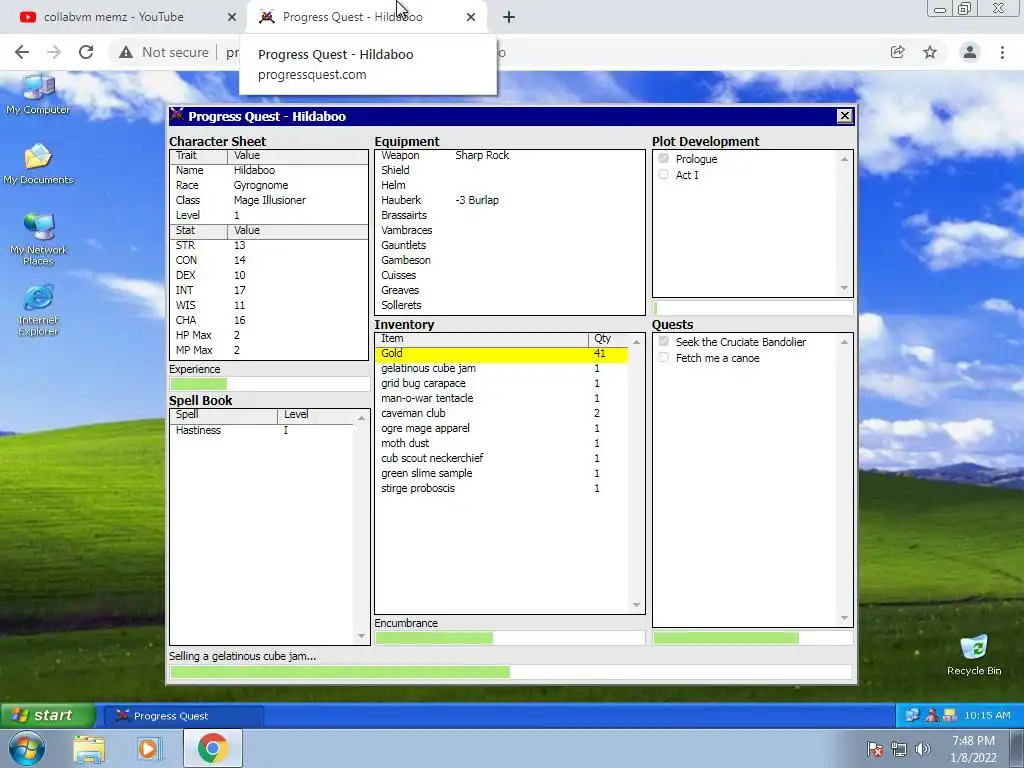Toggle the Prologue checkbox
This screenshot has height=768, width=1024.
coord(664,159)
